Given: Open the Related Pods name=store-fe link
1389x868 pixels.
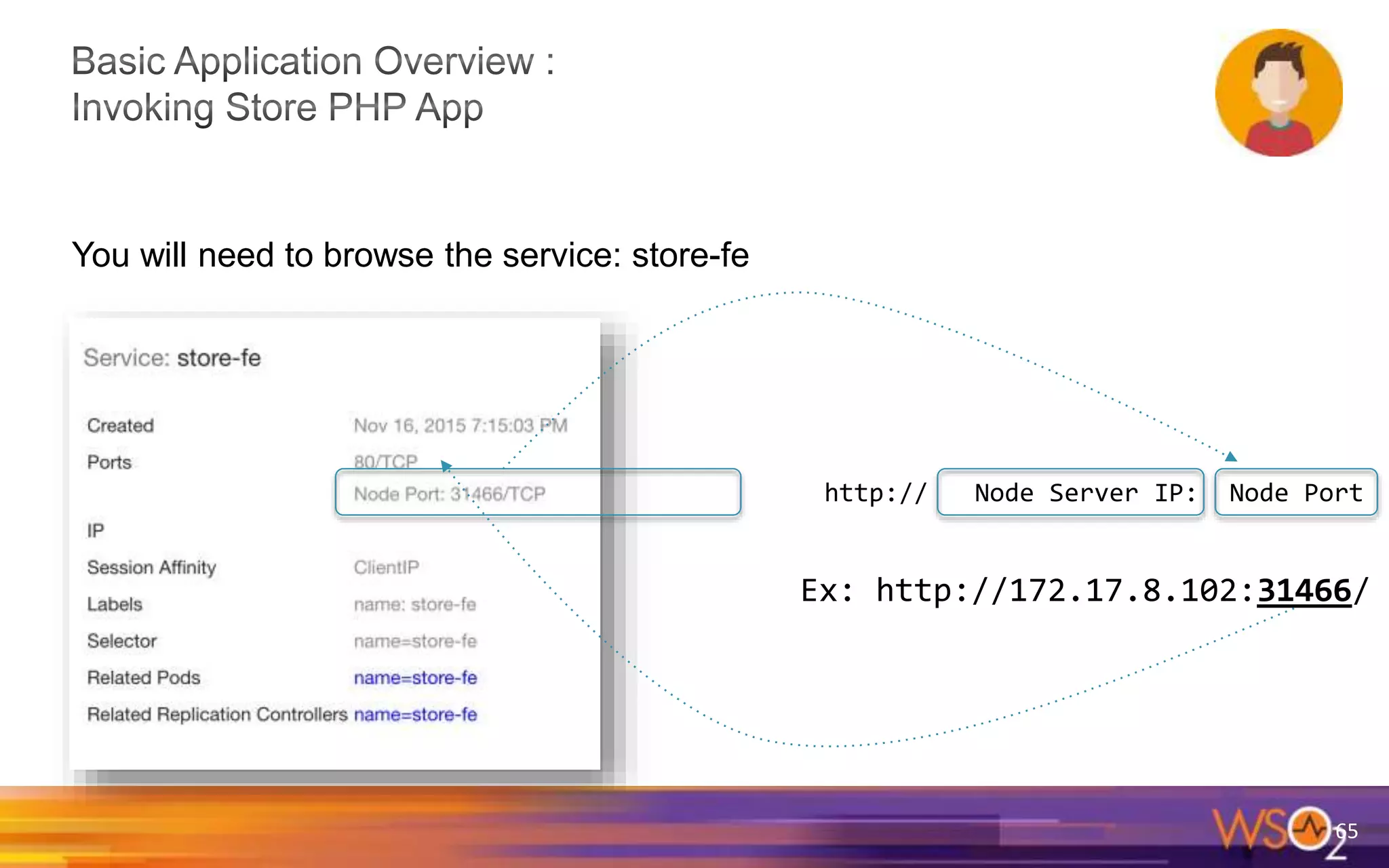Looking at the screenshot, I should [x=415, y=677].
